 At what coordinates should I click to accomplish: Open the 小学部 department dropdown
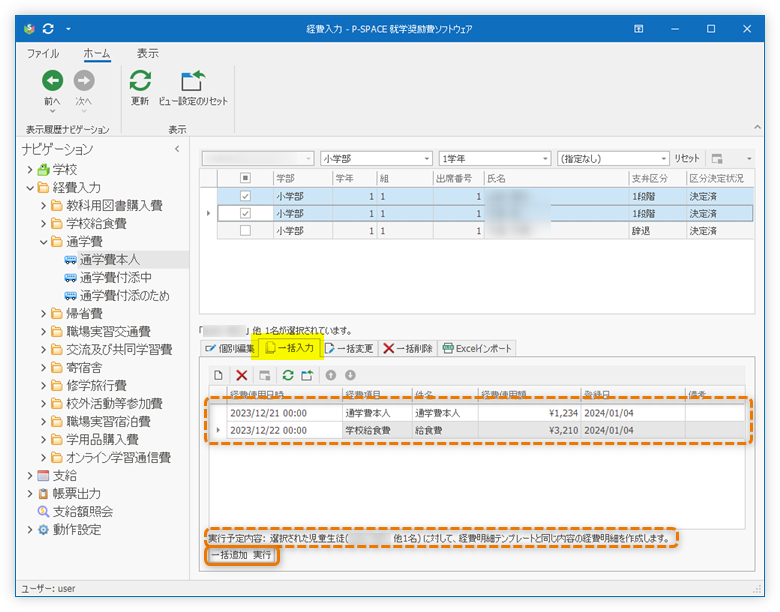coord(376,159)
